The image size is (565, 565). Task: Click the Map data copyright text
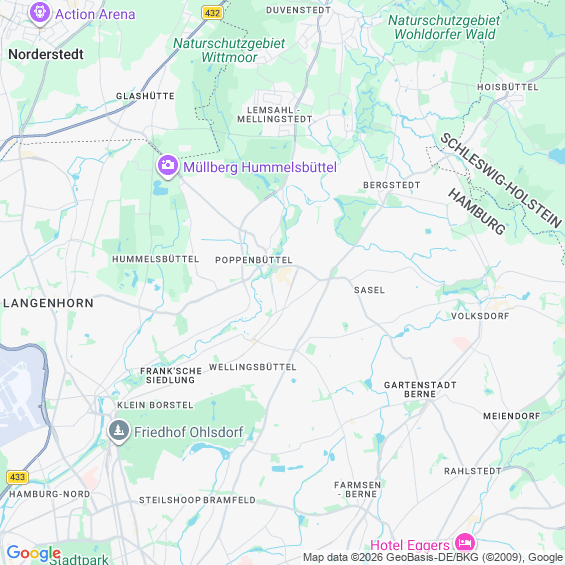click(433, 557)
